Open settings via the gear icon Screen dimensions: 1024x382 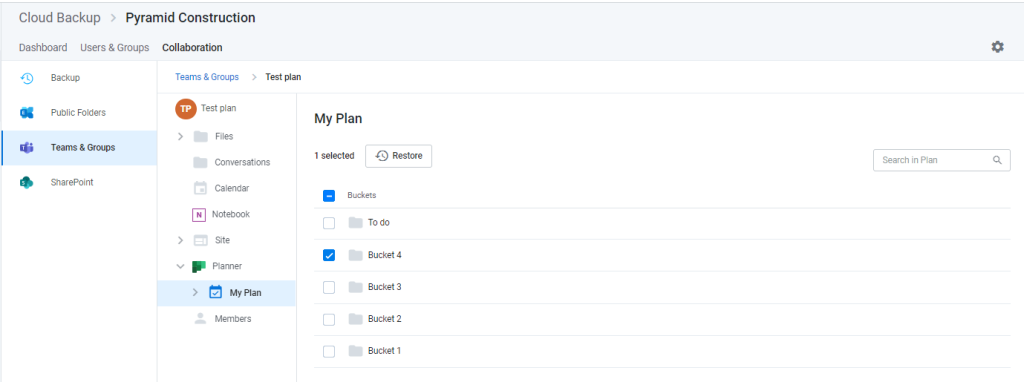click(x=997, y=47)
